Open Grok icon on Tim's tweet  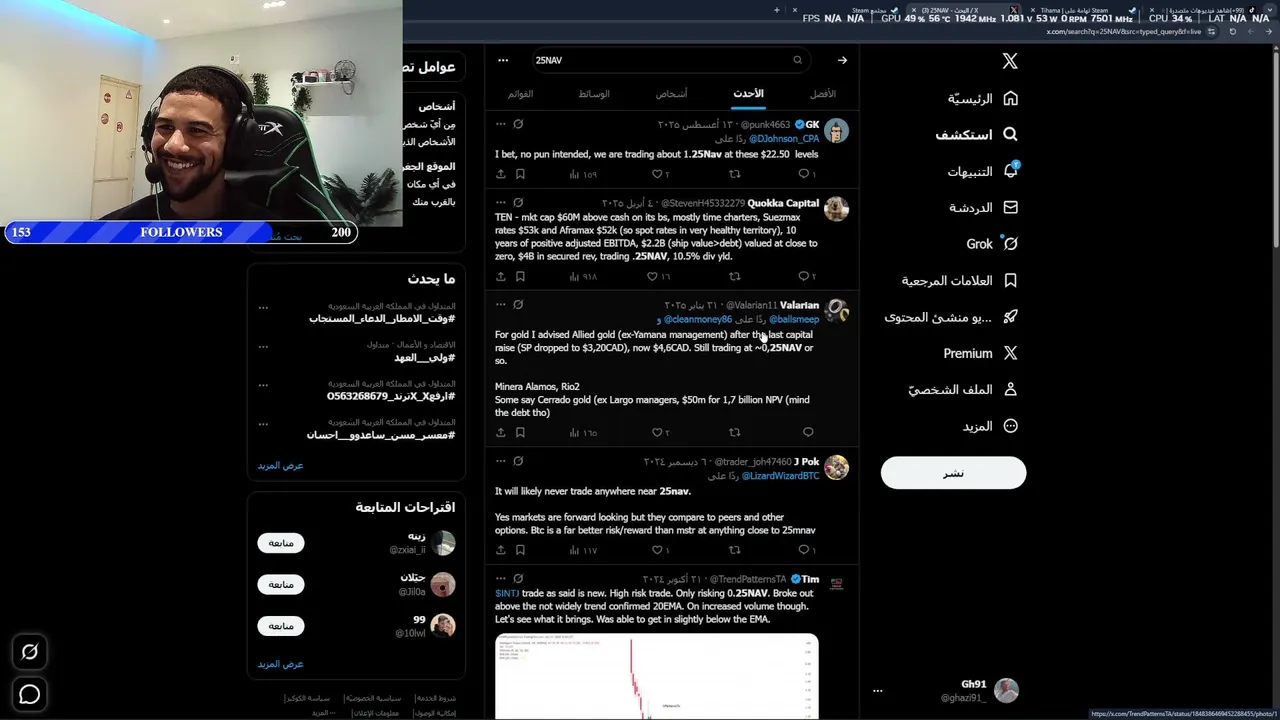click(518, 578)
